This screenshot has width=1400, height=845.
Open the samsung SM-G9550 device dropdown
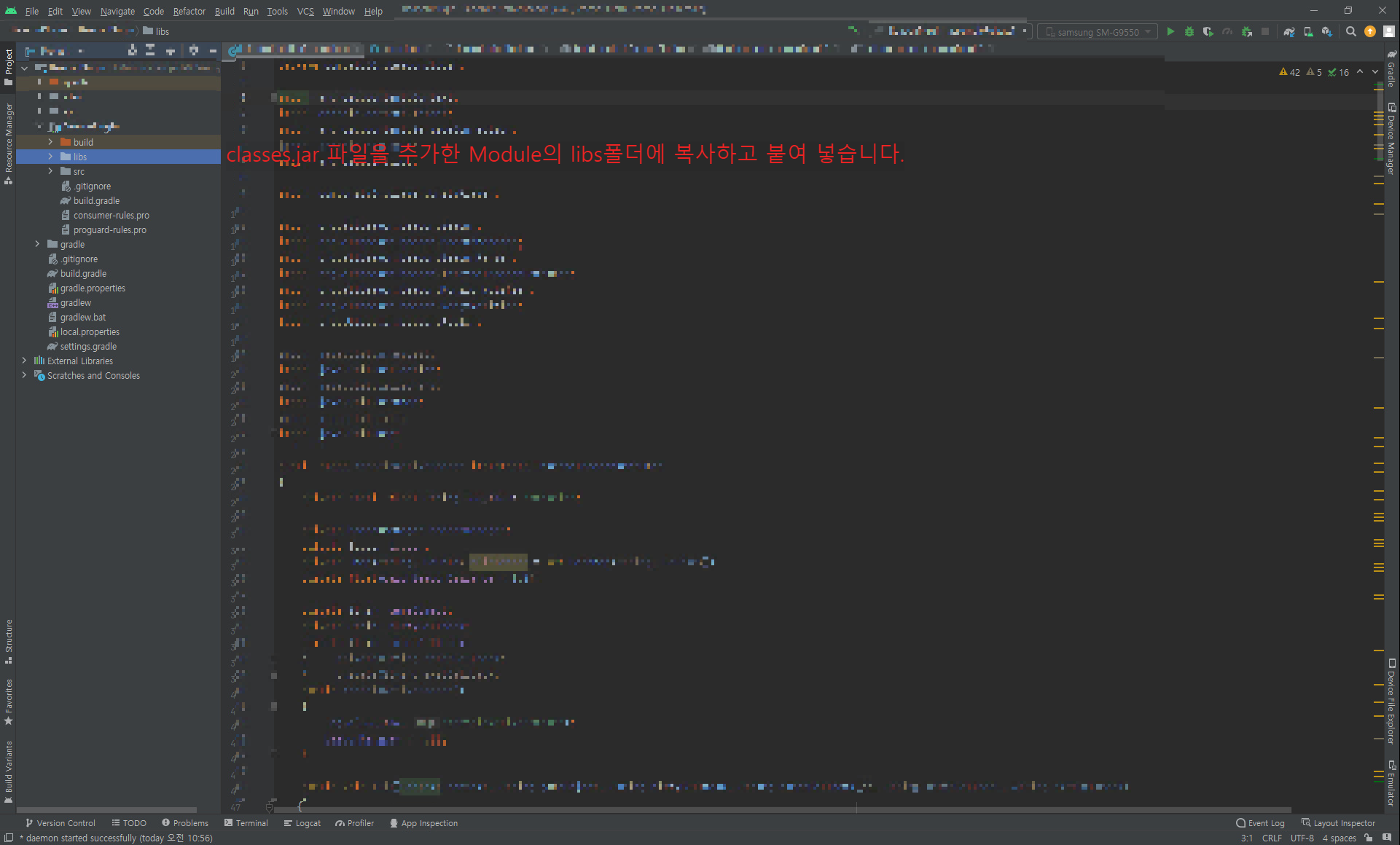[1098, 32]
